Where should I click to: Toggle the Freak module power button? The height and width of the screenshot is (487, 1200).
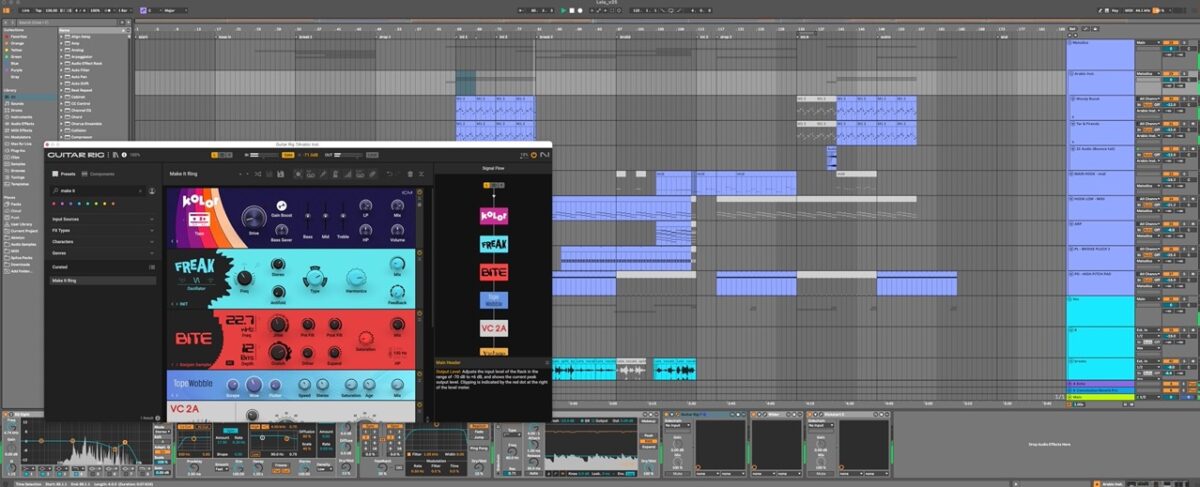coord(419,253)
